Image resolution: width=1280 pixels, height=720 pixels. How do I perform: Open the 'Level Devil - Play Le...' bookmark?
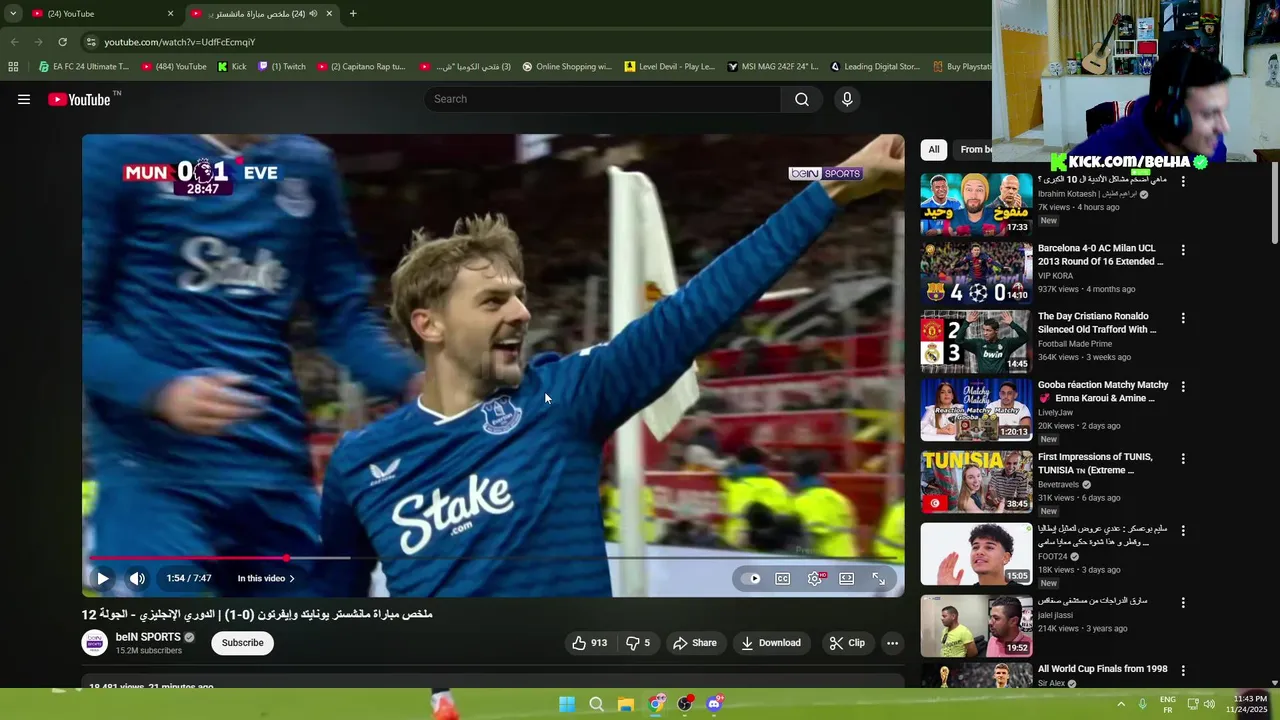click(670, 67)
